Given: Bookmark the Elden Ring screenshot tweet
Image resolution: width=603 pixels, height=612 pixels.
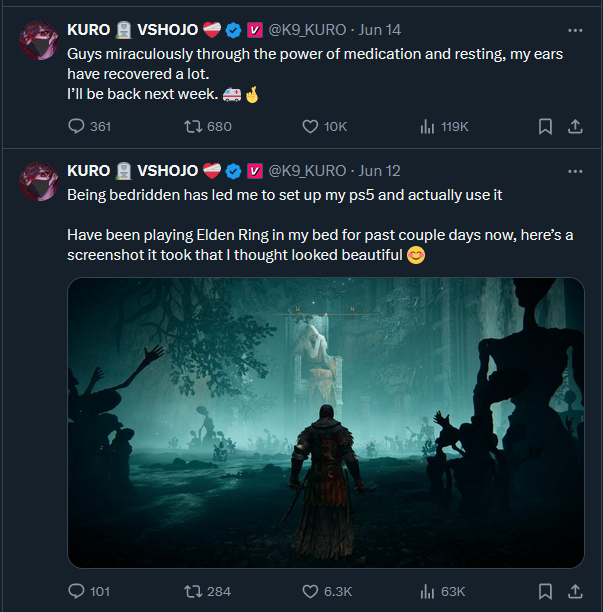Looking at the screenshot, I should tap(545, 591).
